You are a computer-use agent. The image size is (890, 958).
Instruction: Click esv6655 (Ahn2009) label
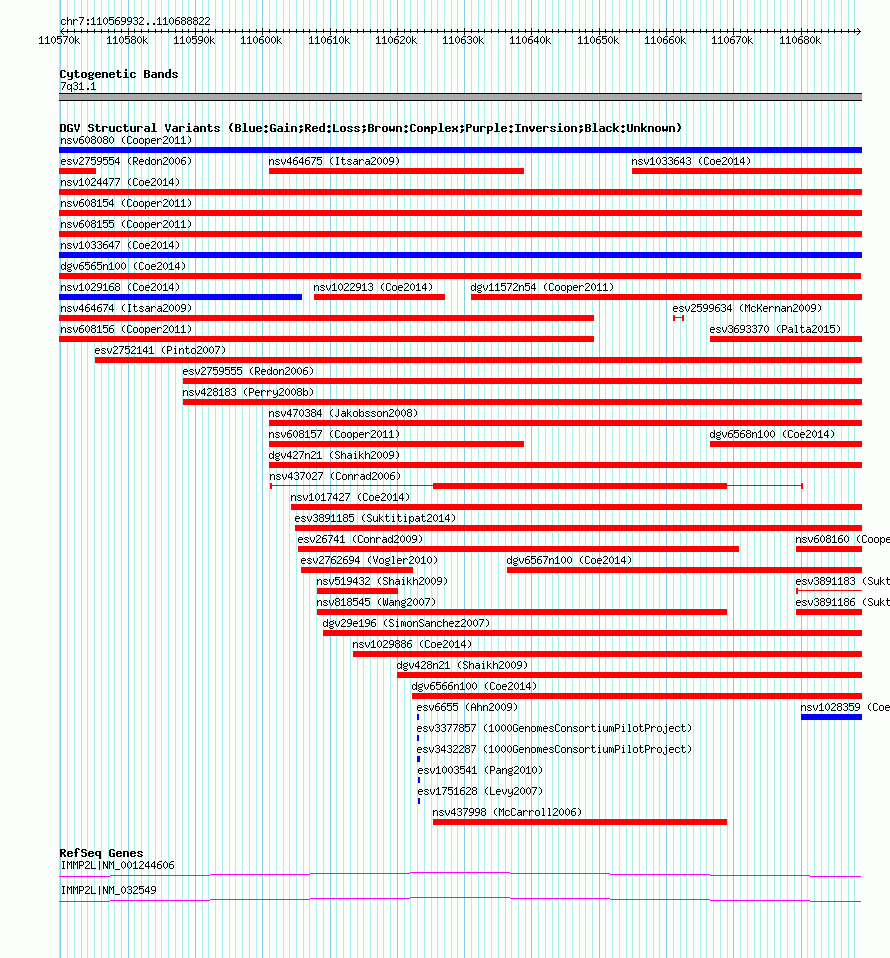[467, 707]
